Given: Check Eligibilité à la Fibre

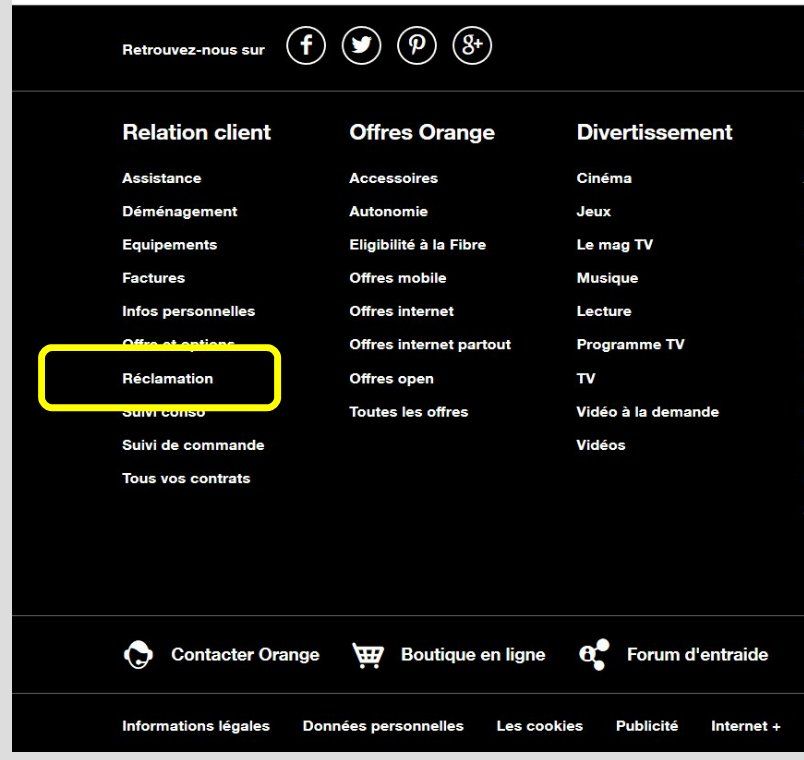Looking at the screenshot, I should [417, 245].
